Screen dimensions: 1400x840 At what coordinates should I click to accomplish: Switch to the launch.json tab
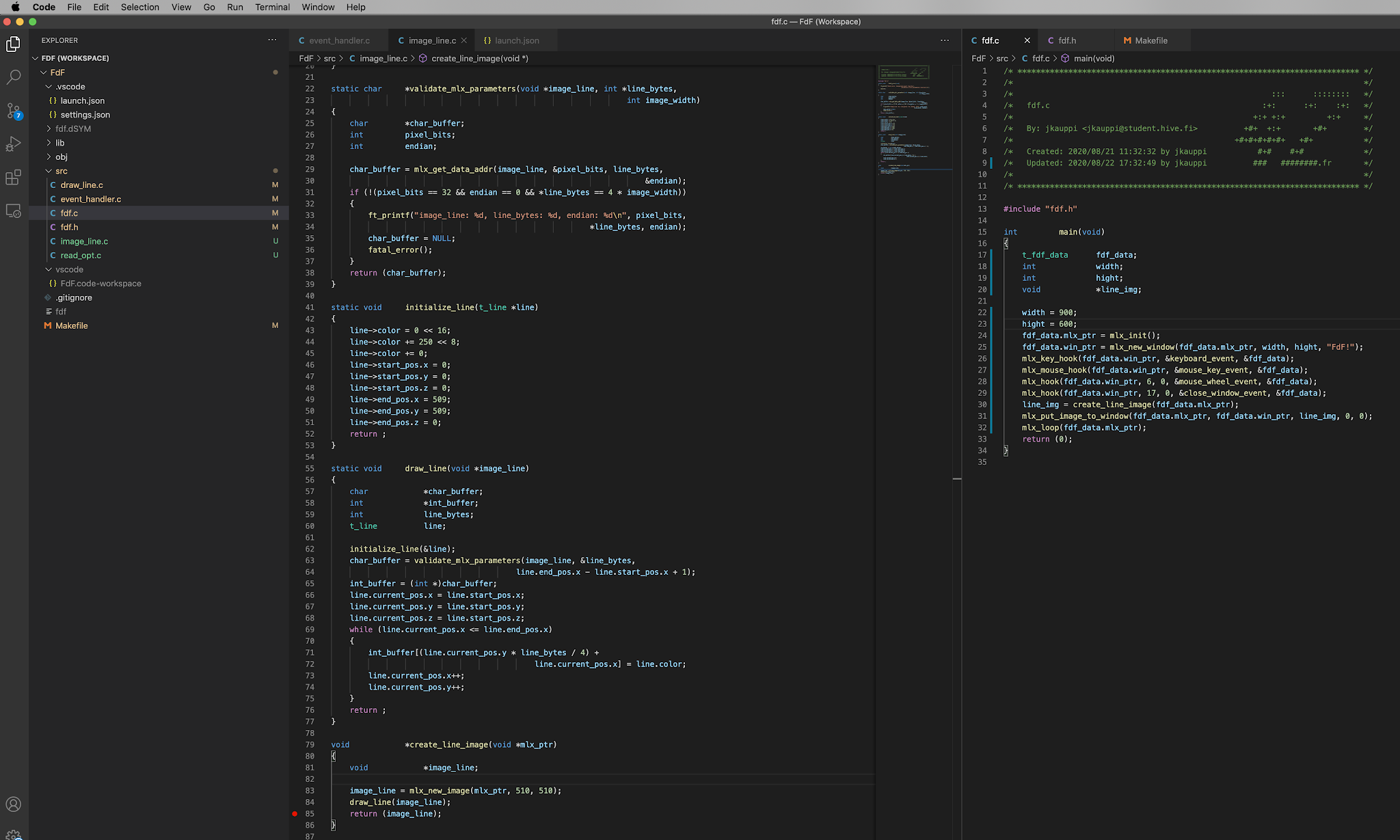tap(516, 40)
